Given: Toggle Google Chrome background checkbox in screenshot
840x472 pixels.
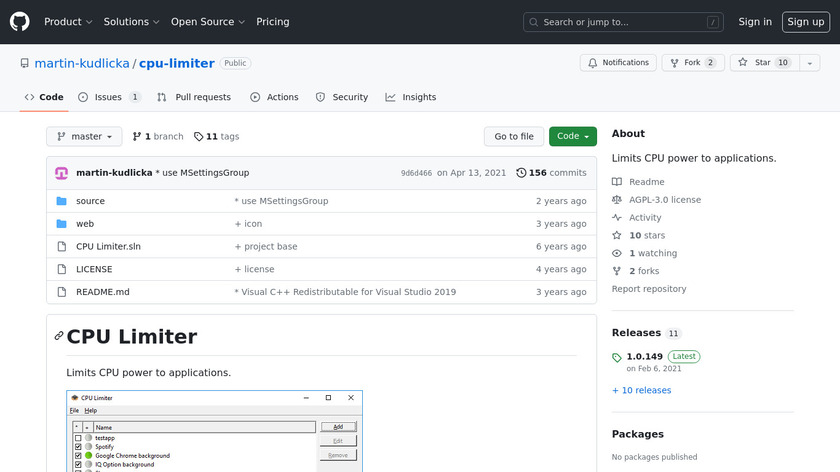Looking at the screenshot, I should tap(78, 456).
